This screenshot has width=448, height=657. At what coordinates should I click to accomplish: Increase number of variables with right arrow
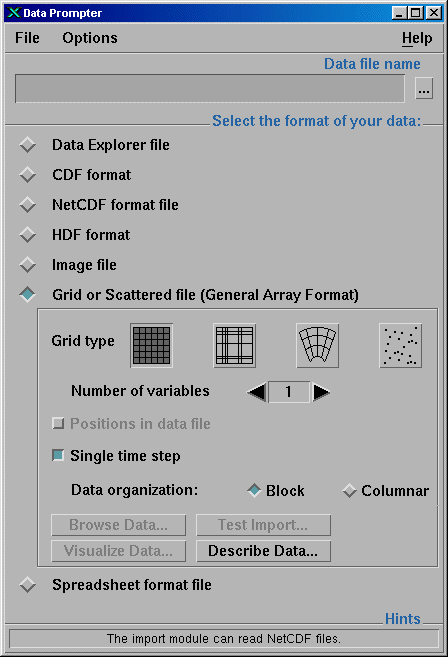(x=321, y=392)
